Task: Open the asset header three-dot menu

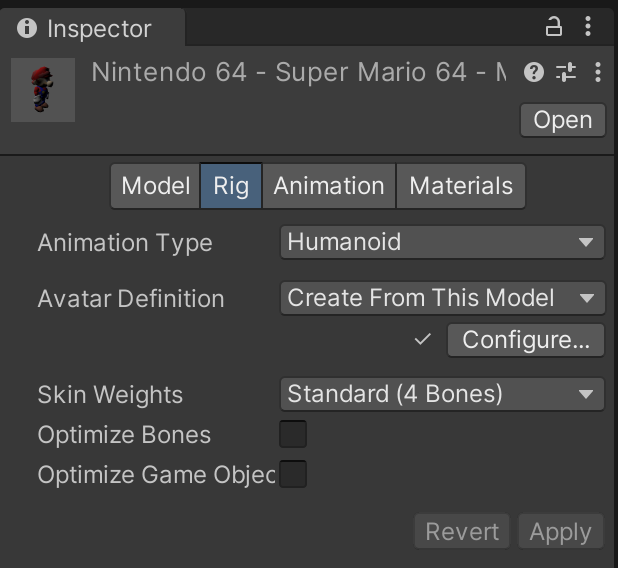Action: [597, 73]
